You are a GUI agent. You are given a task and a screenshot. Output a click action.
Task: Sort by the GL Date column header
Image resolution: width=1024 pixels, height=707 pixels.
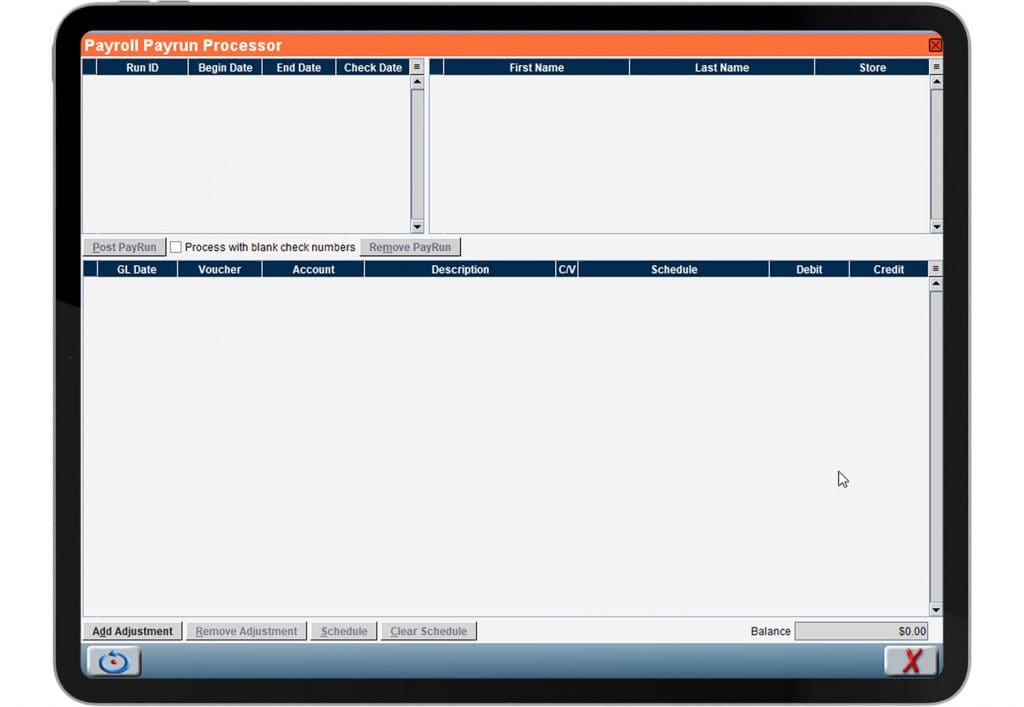point(137,268)
